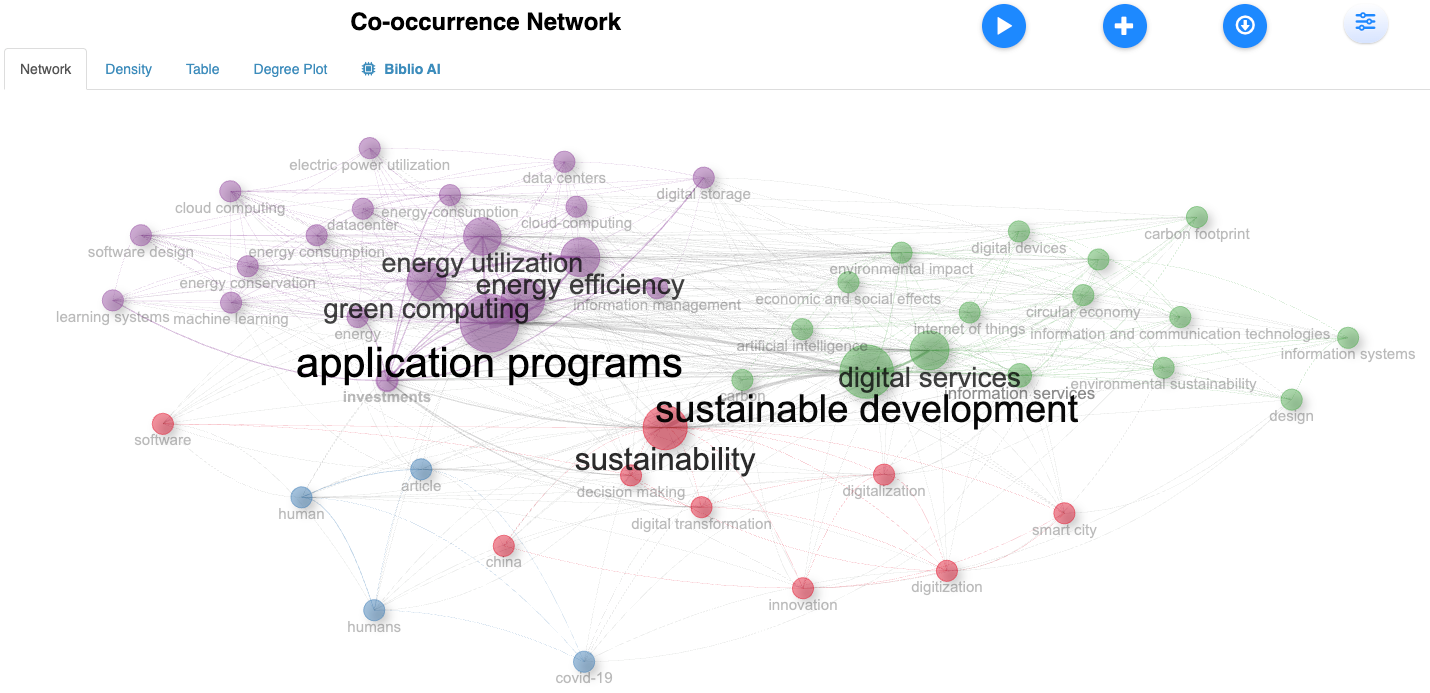Click the blue play run button

point(1004,26)
